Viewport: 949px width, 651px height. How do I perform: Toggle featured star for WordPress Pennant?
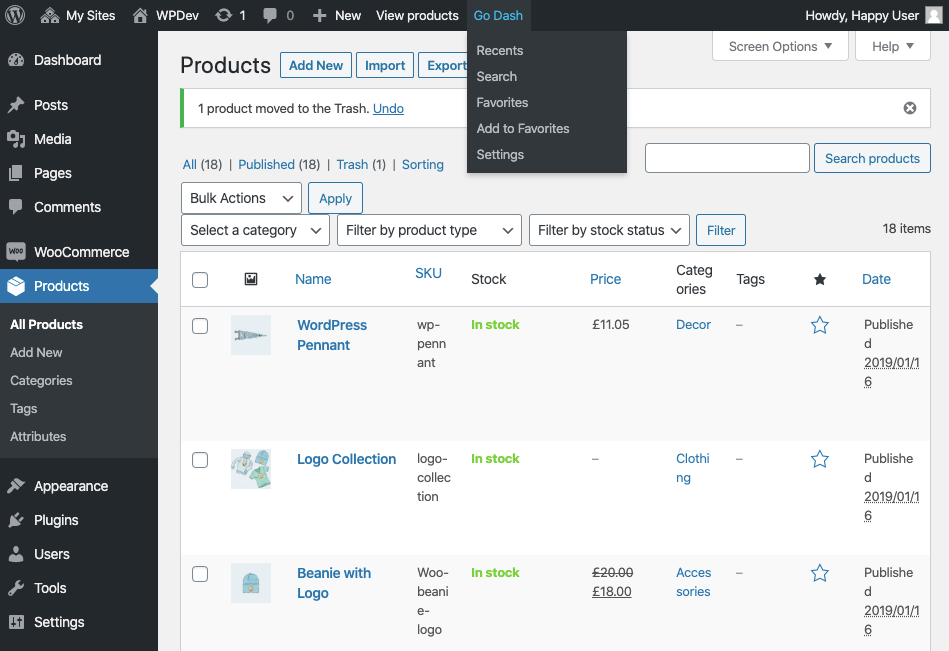pos(819,325)
